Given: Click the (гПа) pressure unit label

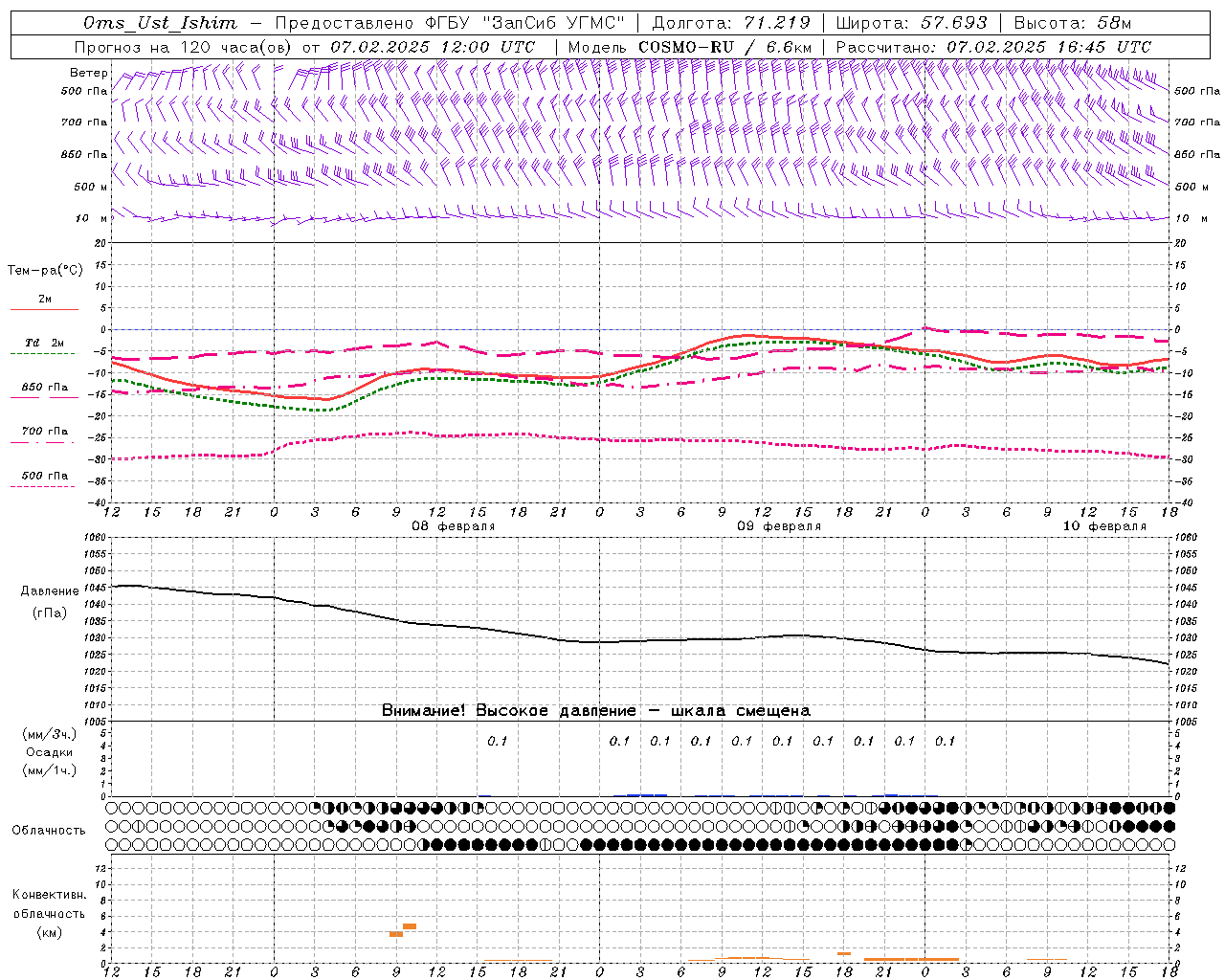Looking at the screenshot, I should point(50,612).
